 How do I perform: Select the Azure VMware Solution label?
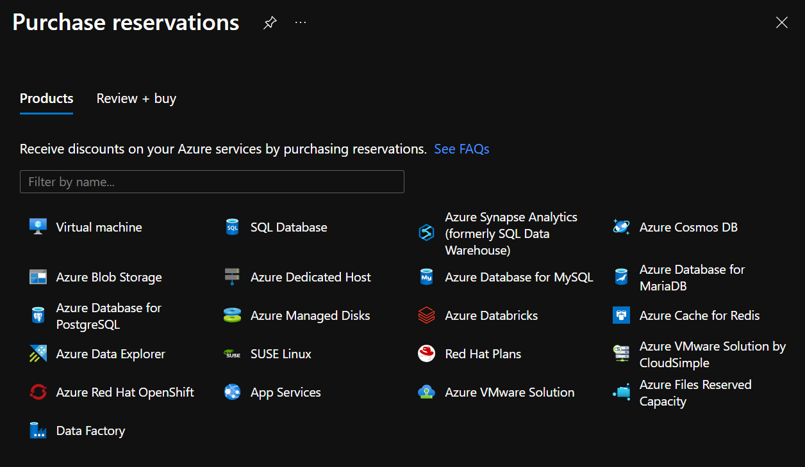click(509, 393)
